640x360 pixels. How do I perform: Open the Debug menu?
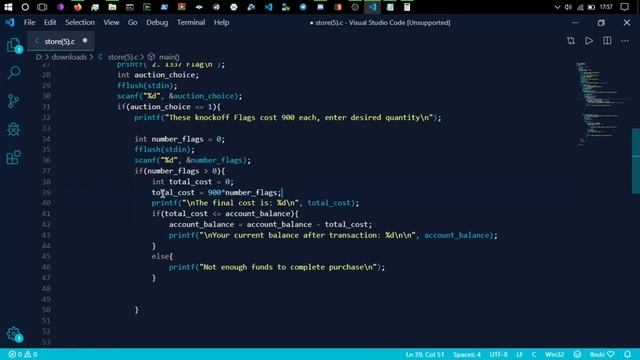(157, 22)
